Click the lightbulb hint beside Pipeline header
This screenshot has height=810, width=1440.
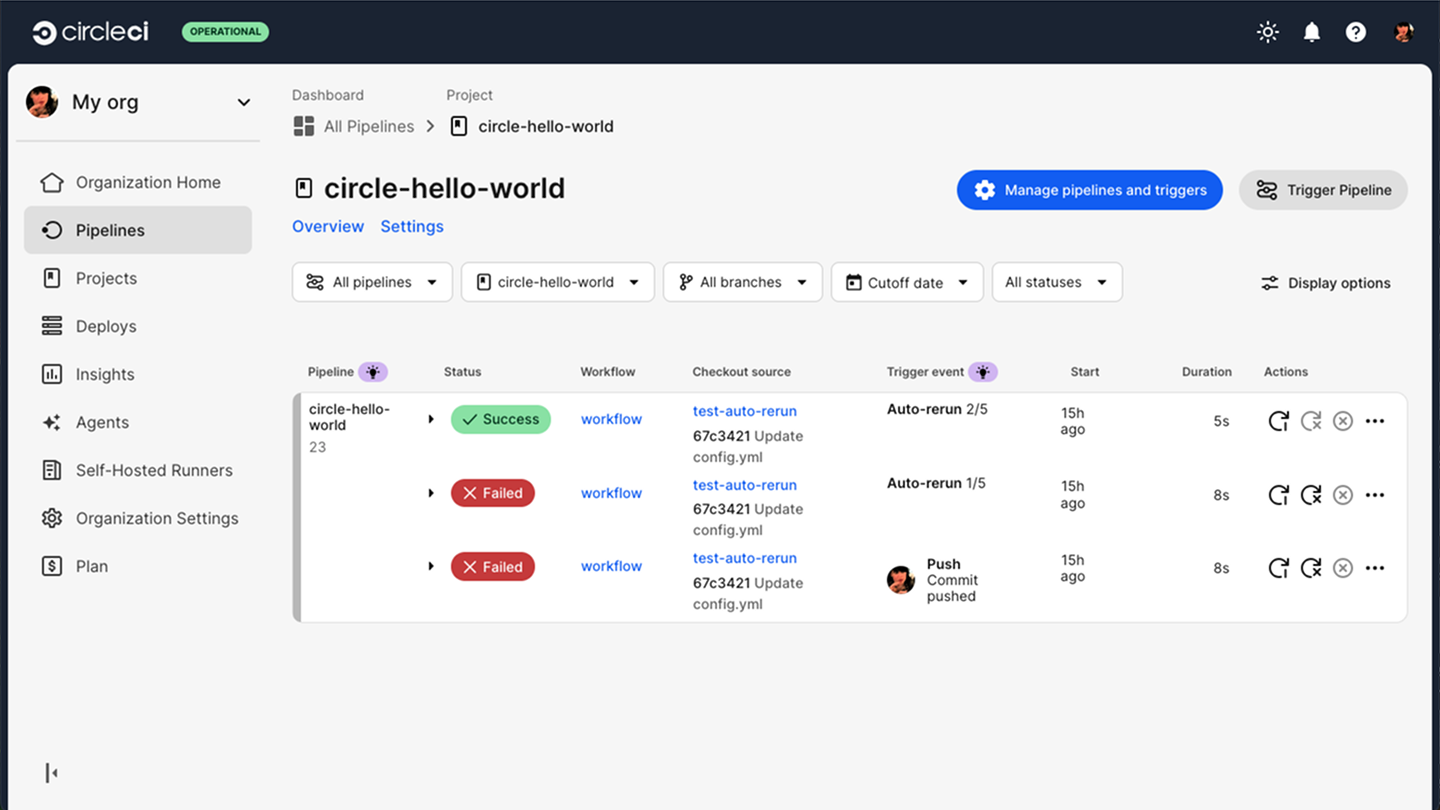click(x=373, y=372)
